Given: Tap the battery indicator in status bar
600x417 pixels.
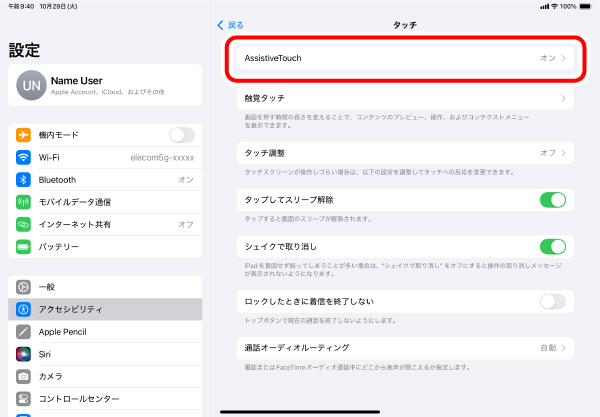Looking at the screenshot, I should (x=585, y=7).
